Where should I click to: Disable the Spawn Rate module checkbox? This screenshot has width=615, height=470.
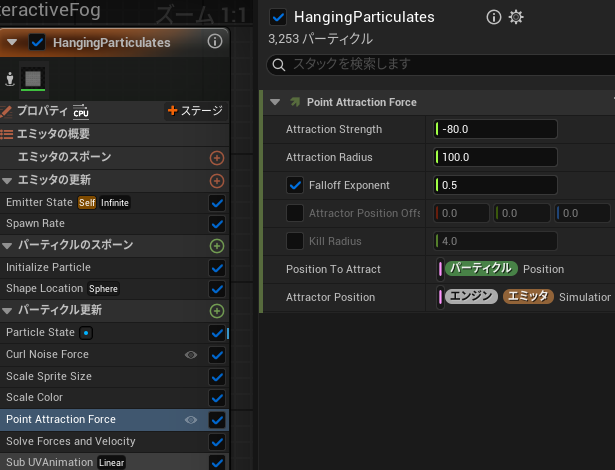pyautogui.click(x=217, y=224)
